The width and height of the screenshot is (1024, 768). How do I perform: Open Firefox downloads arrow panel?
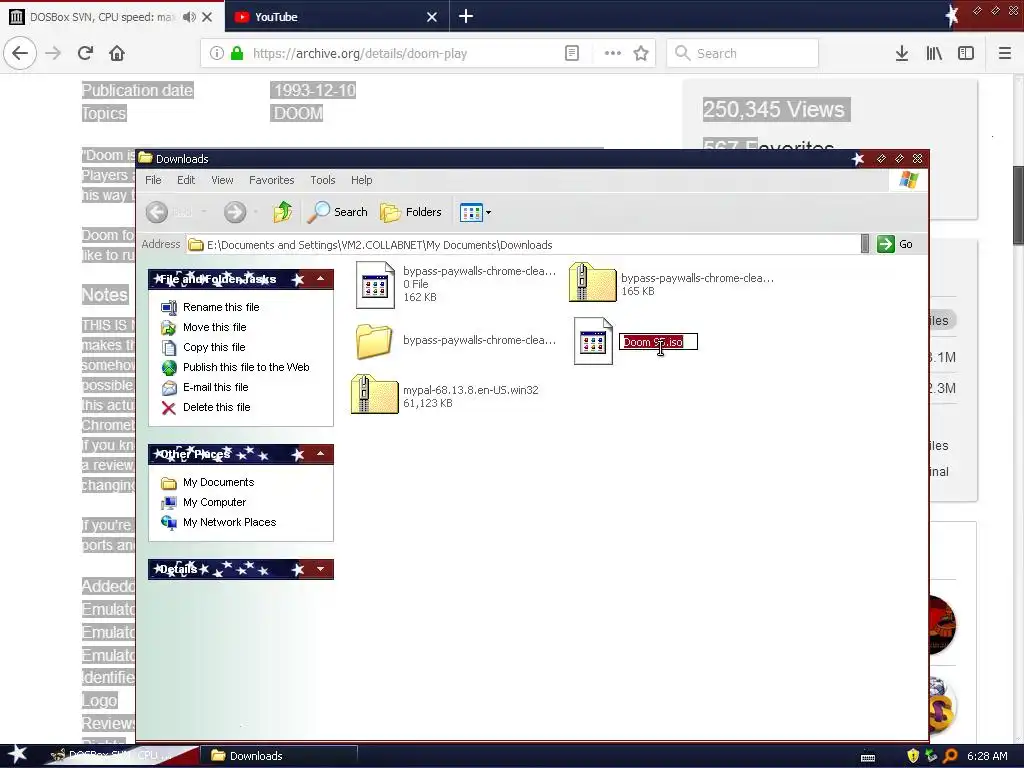point(901,54)
